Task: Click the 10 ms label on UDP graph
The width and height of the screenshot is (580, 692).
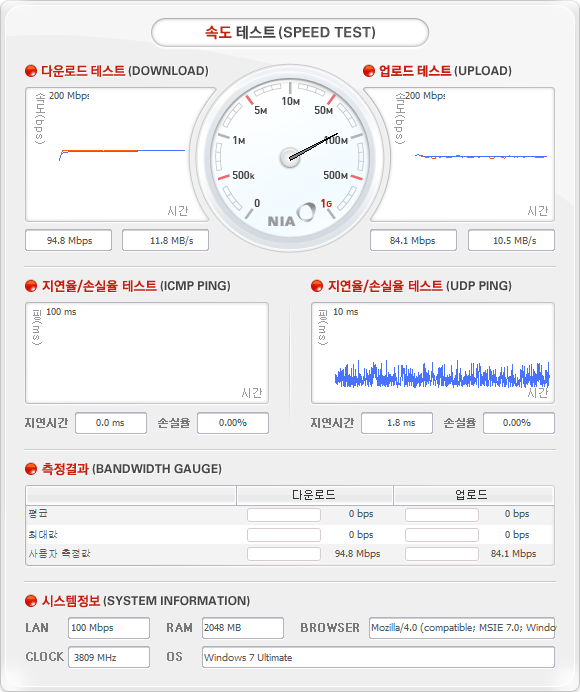Action: coord(346,312)
